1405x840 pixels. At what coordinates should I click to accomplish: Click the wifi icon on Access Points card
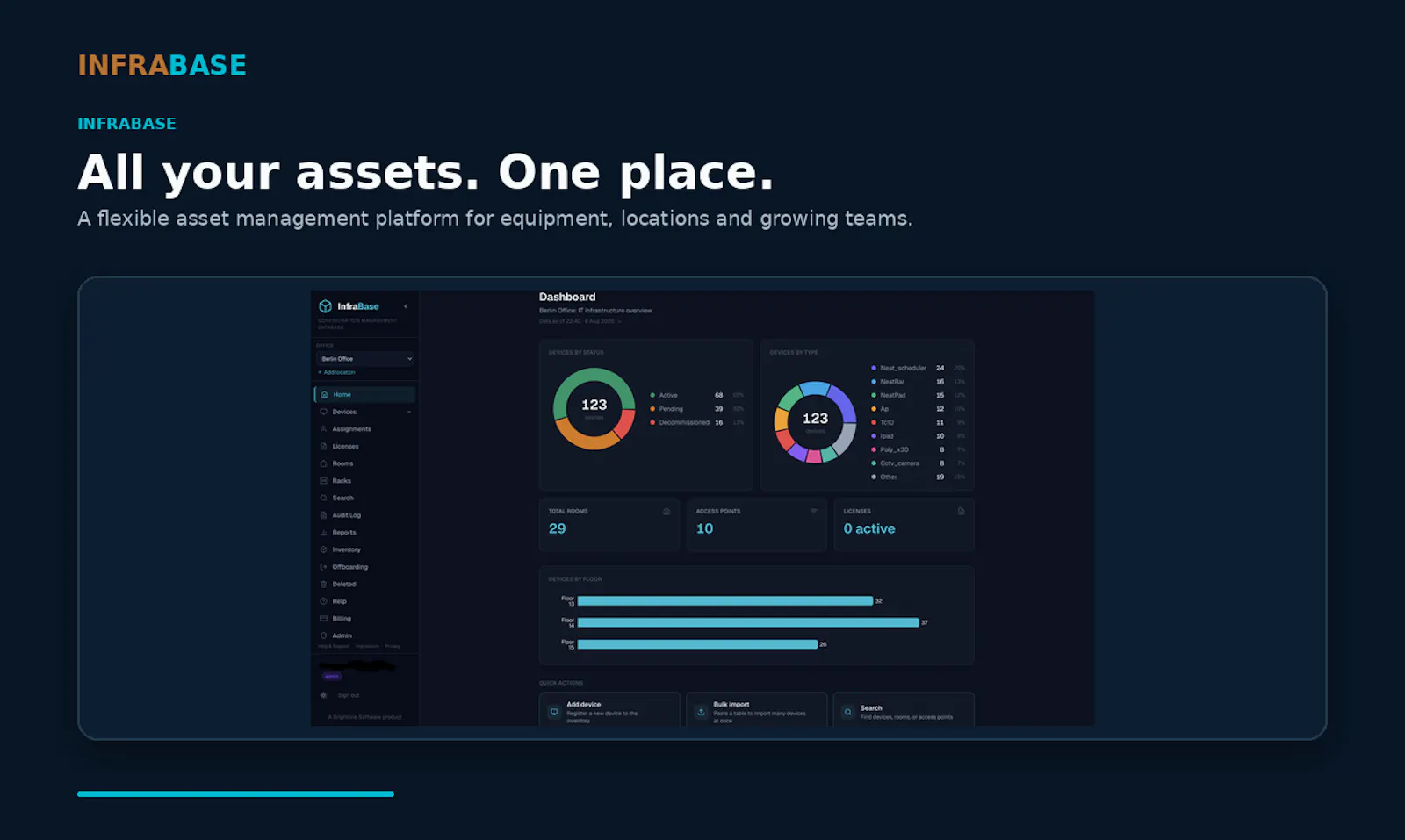pyautogui.click(x=814, y=512)
